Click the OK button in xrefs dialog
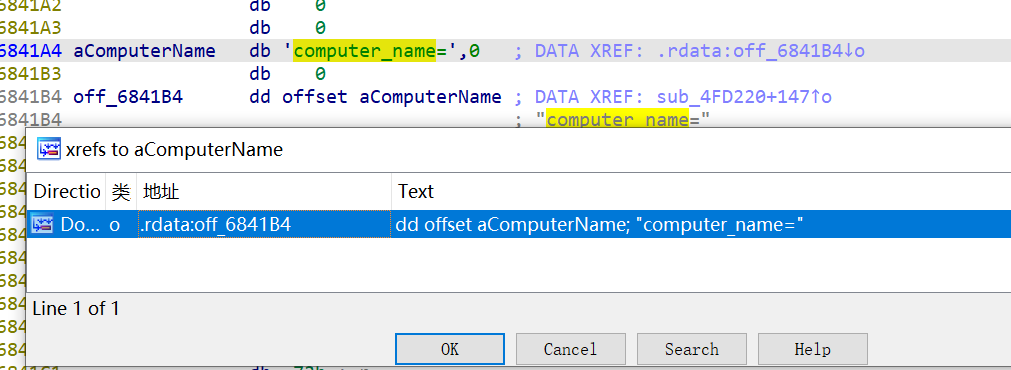Image resolution: width=1011 pixels, height=370 pixels. pos(449,349)
